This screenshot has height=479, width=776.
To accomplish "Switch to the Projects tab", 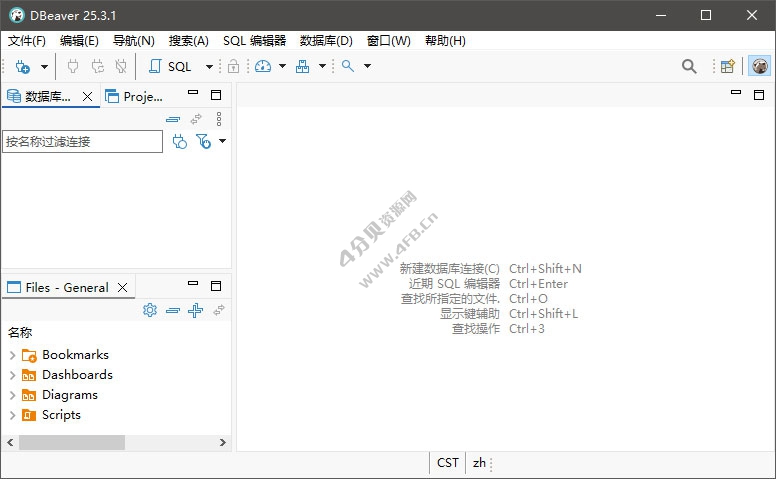I will point(135,96).
